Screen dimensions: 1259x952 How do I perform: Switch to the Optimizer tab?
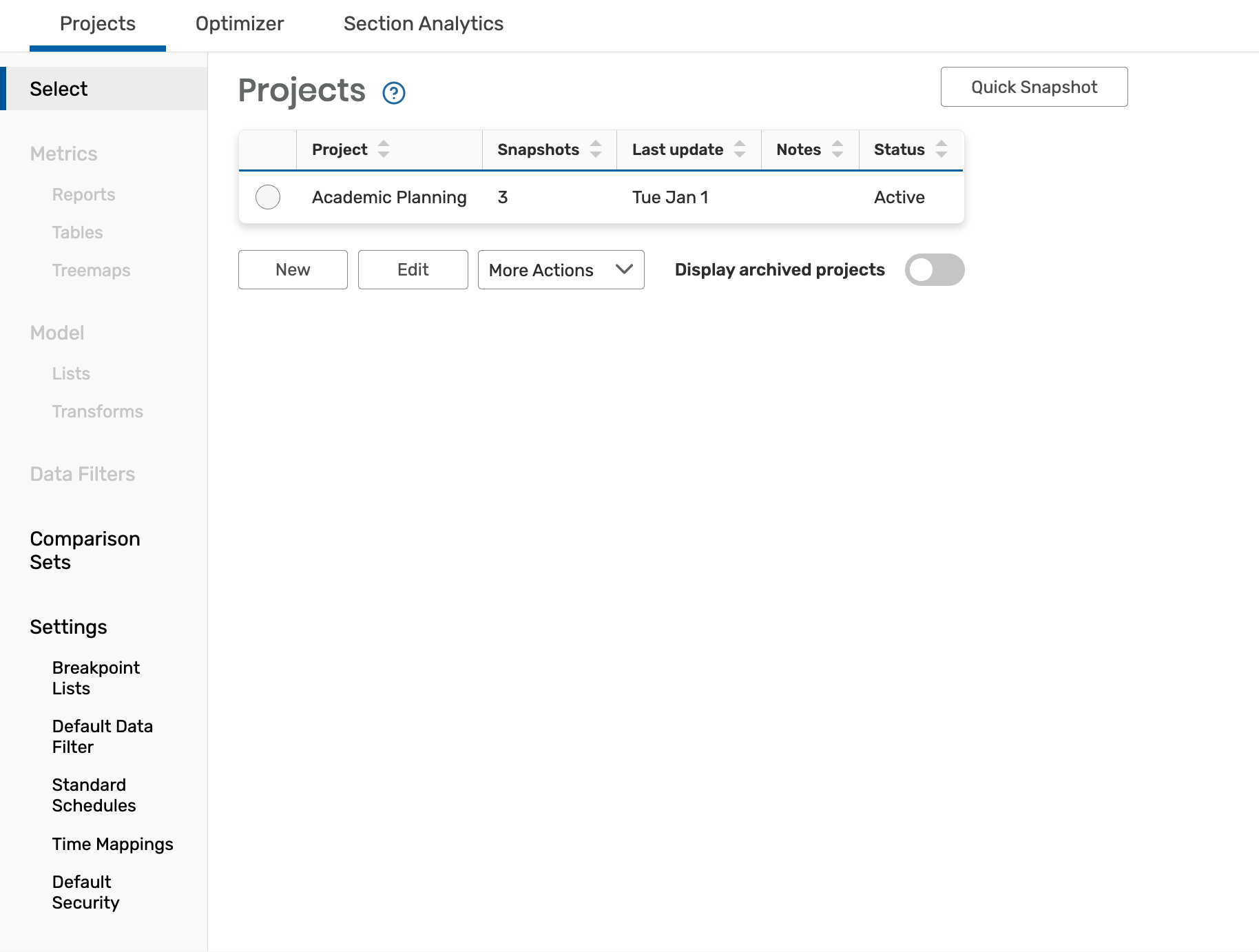tap(240, 23)
